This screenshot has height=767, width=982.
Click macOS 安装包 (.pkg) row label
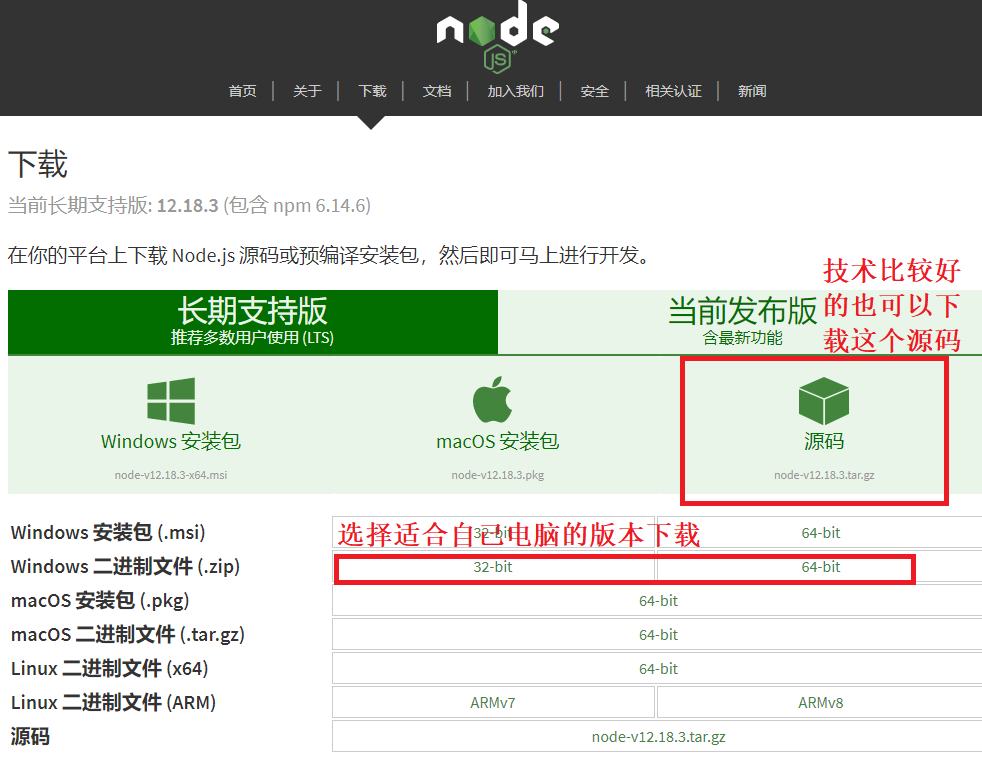tap(100, 601)
